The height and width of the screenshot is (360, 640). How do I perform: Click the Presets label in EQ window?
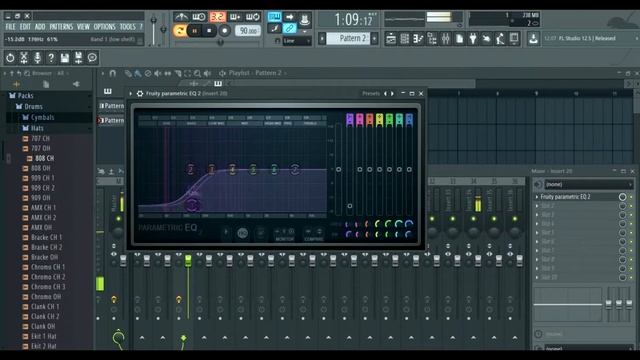point(371,93)
